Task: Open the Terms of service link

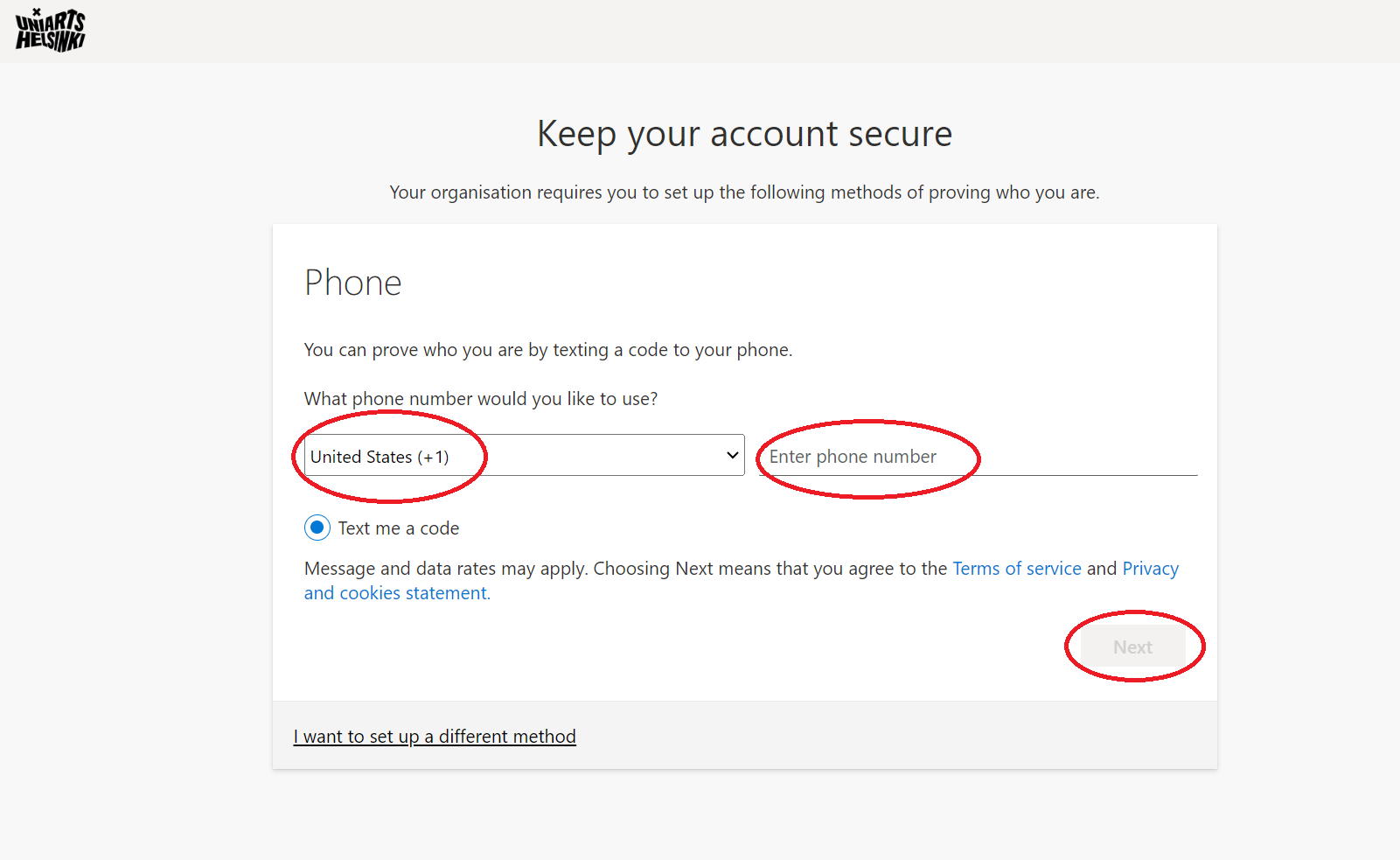Action: pyautogui.click(x=1016, y=568)
